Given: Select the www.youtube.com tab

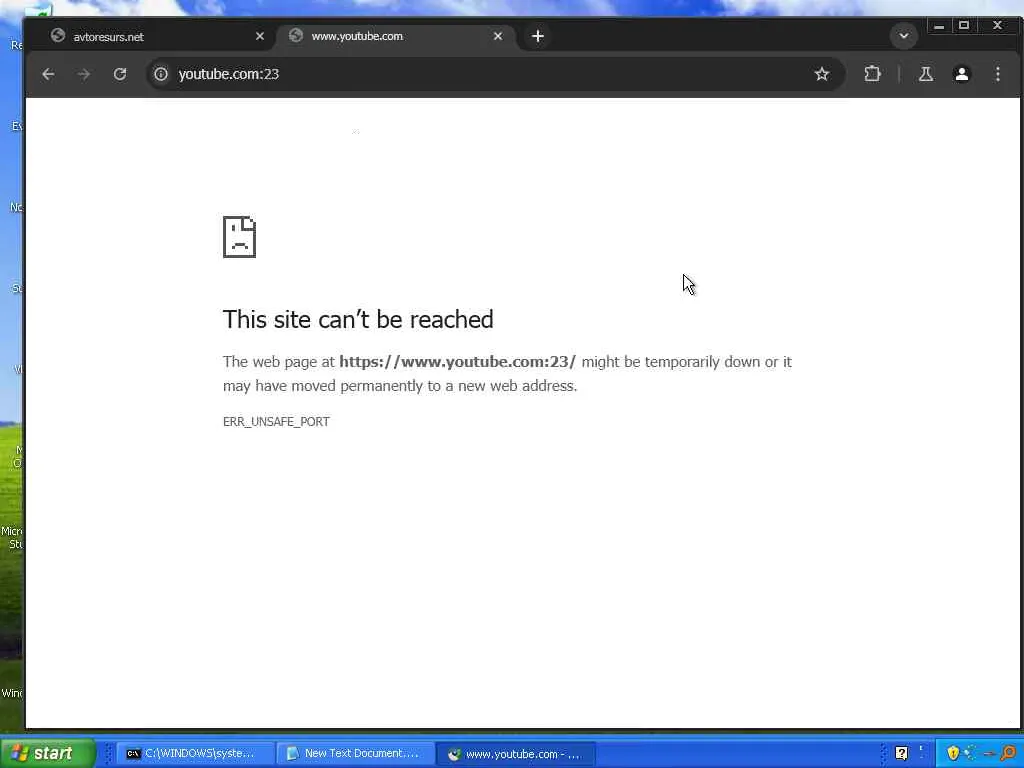Looking at the screenshot, I should pyautogui.click(x=396, y=37).
